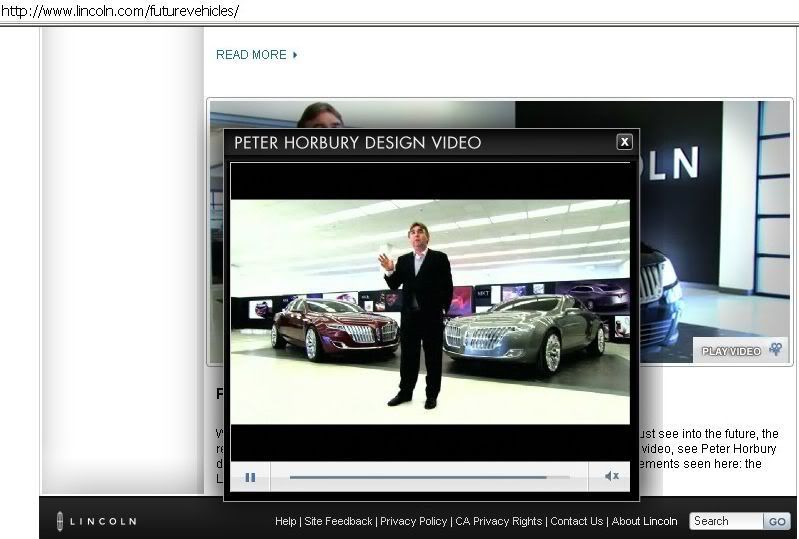This screenshot has width=799, height=539.
Task: Click the video frame showing the presenter
Action: (x=430, y=312)
